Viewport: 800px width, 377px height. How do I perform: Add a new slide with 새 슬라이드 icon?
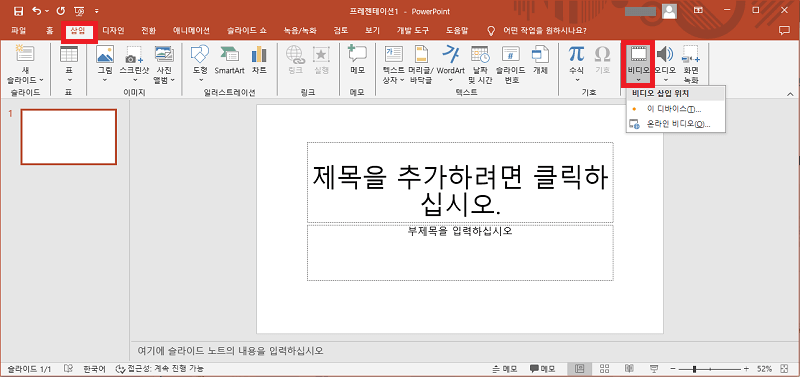24,54
